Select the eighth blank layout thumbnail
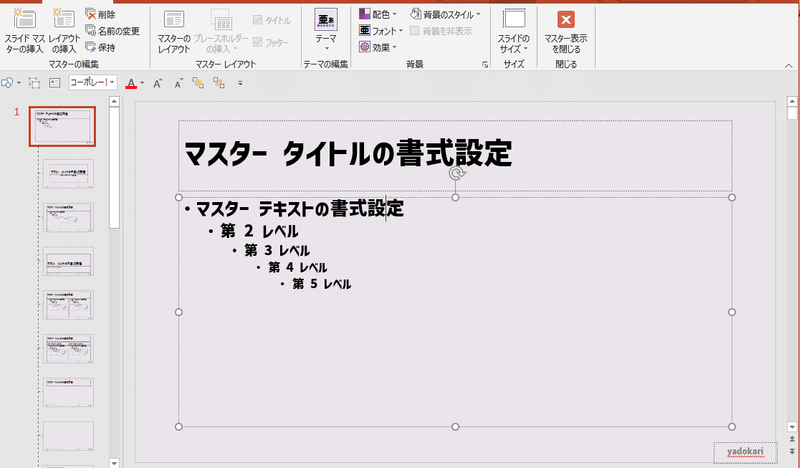 [68, 436]
